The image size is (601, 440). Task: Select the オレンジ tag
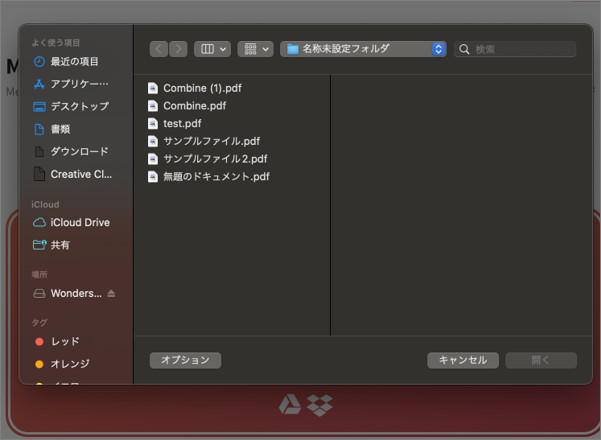62,364
